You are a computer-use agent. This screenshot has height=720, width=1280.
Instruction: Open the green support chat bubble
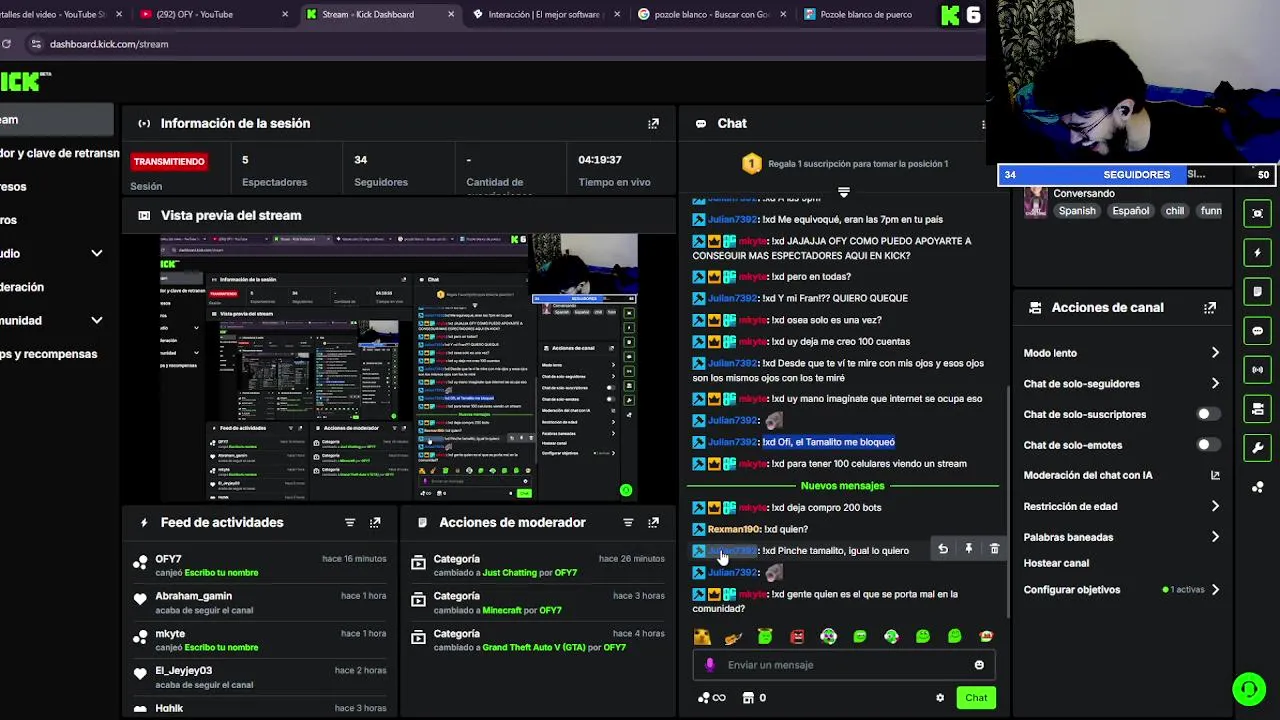tap(1248, 689)
